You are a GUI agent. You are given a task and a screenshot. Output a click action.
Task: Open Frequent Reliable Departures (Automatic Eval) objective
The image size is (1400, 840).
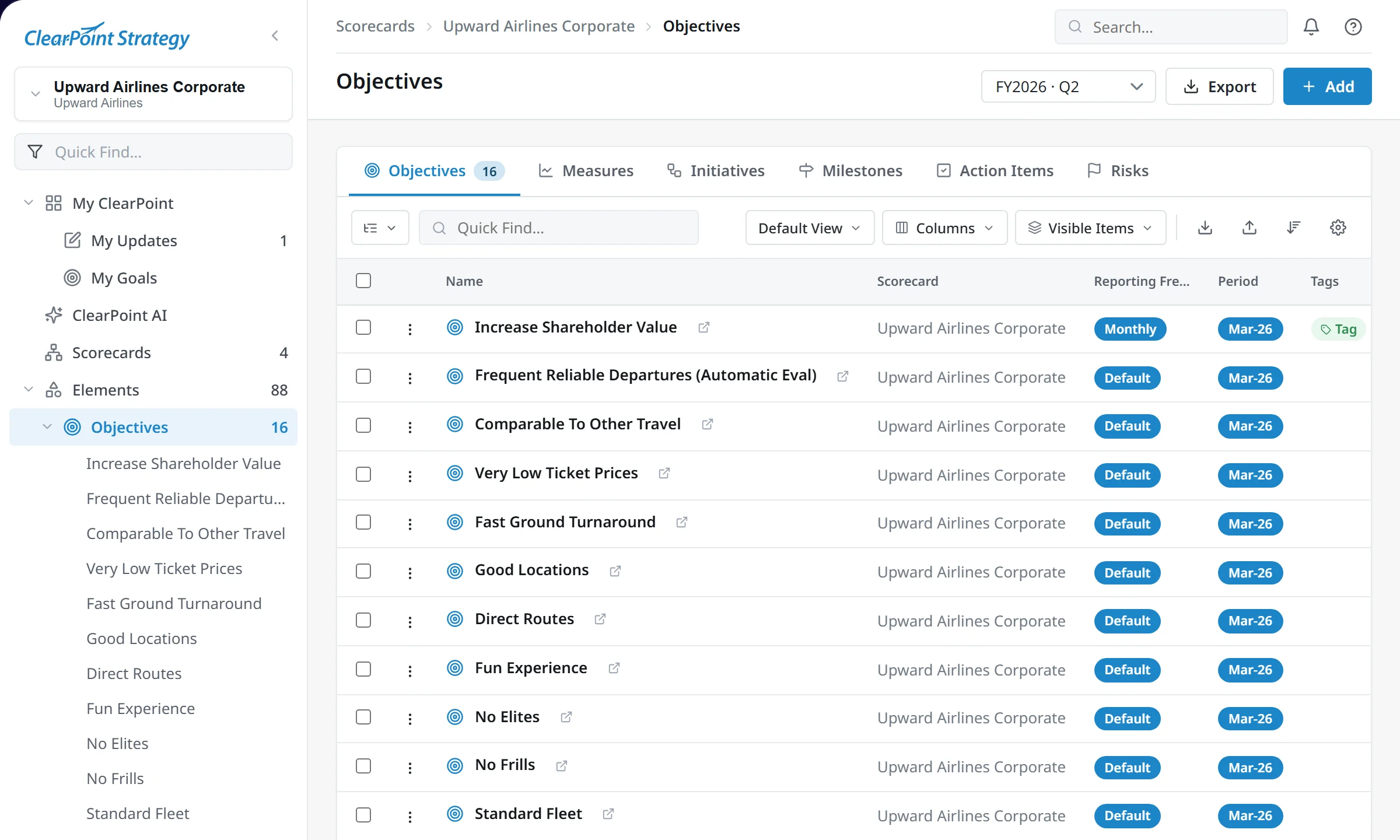coord(646,375)
